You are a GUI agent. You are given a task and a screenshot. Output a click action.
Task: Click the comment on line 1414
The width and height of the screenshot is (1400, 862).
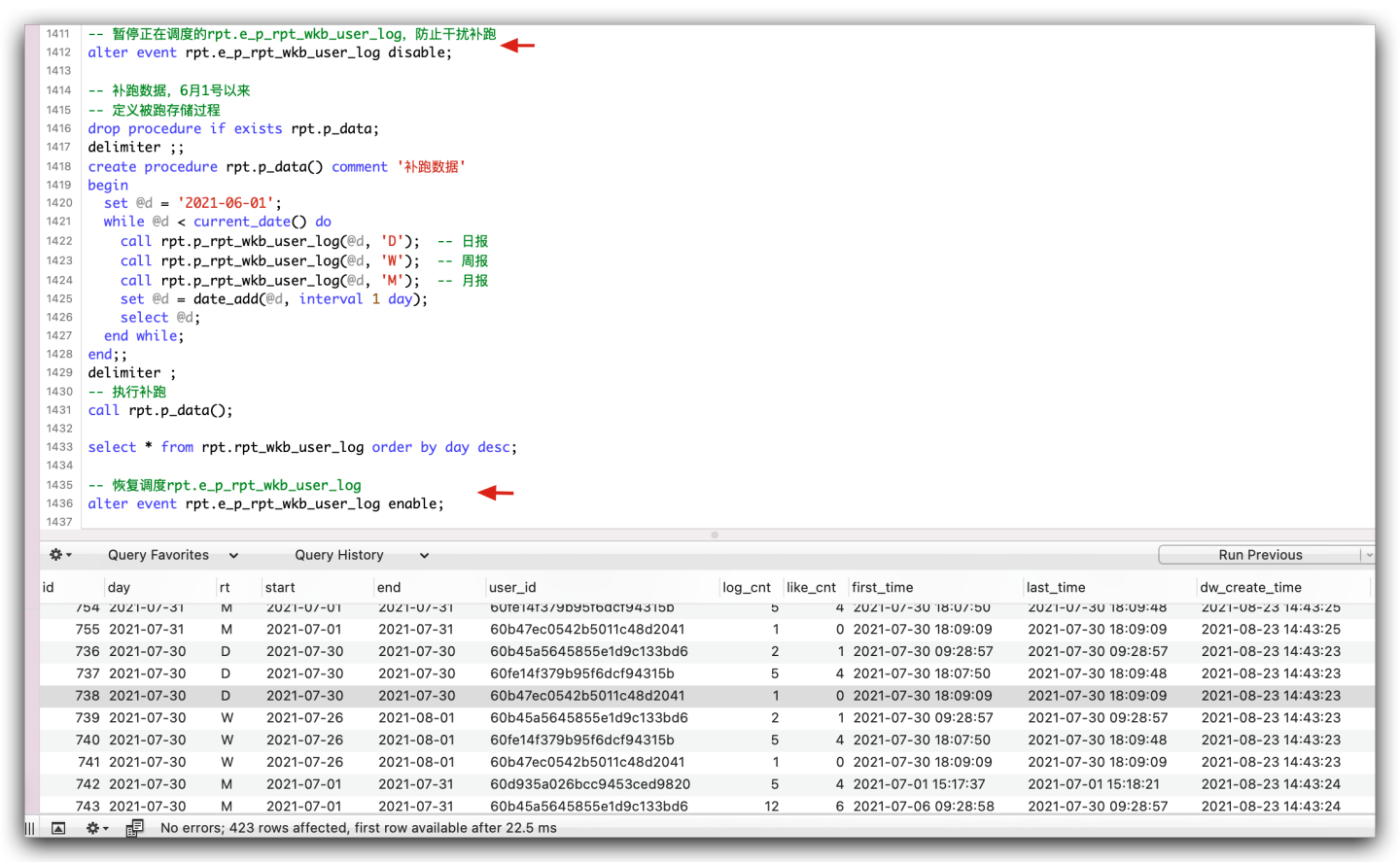169,90
